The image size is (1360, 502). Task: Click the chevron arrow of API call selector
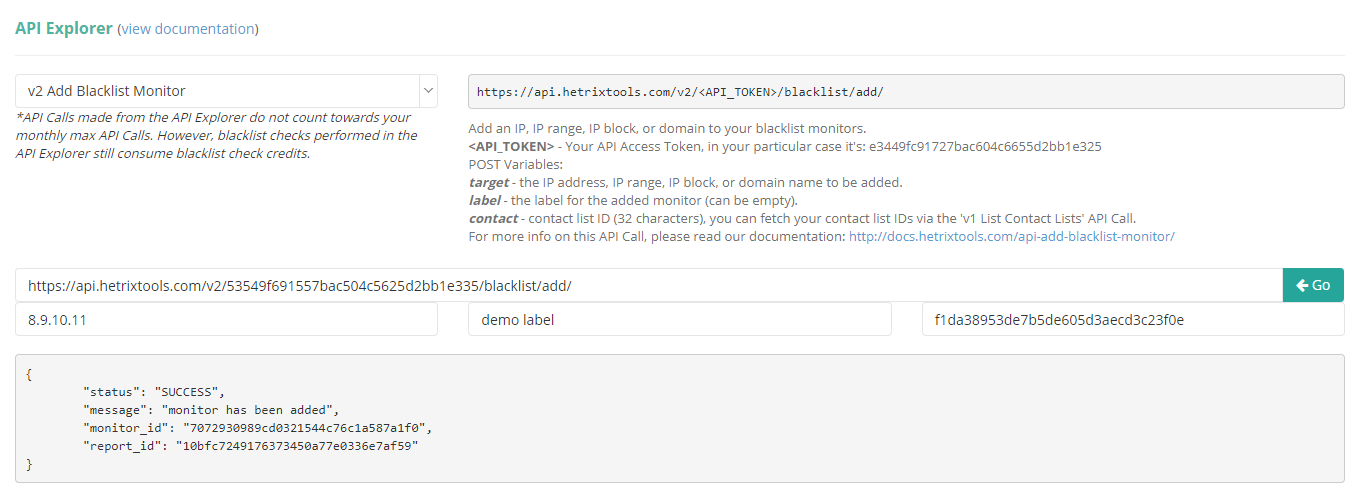point(428,91)
